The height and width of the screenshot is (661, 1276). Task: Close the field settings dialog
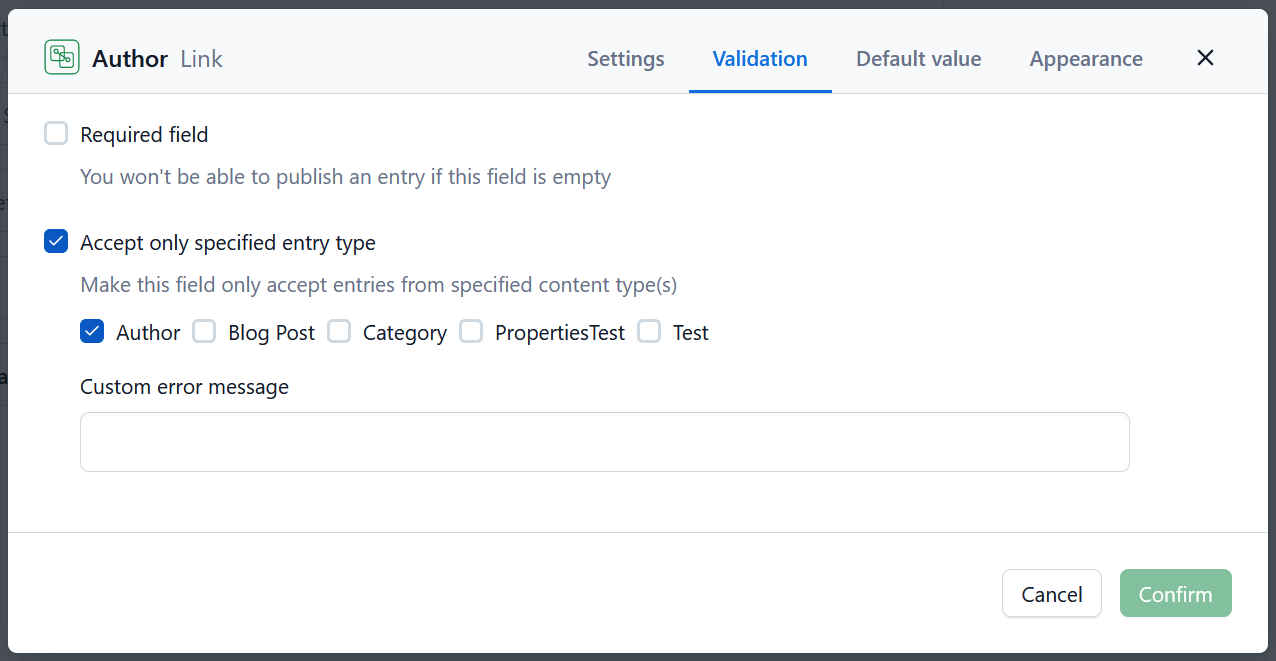[1205, 58]
